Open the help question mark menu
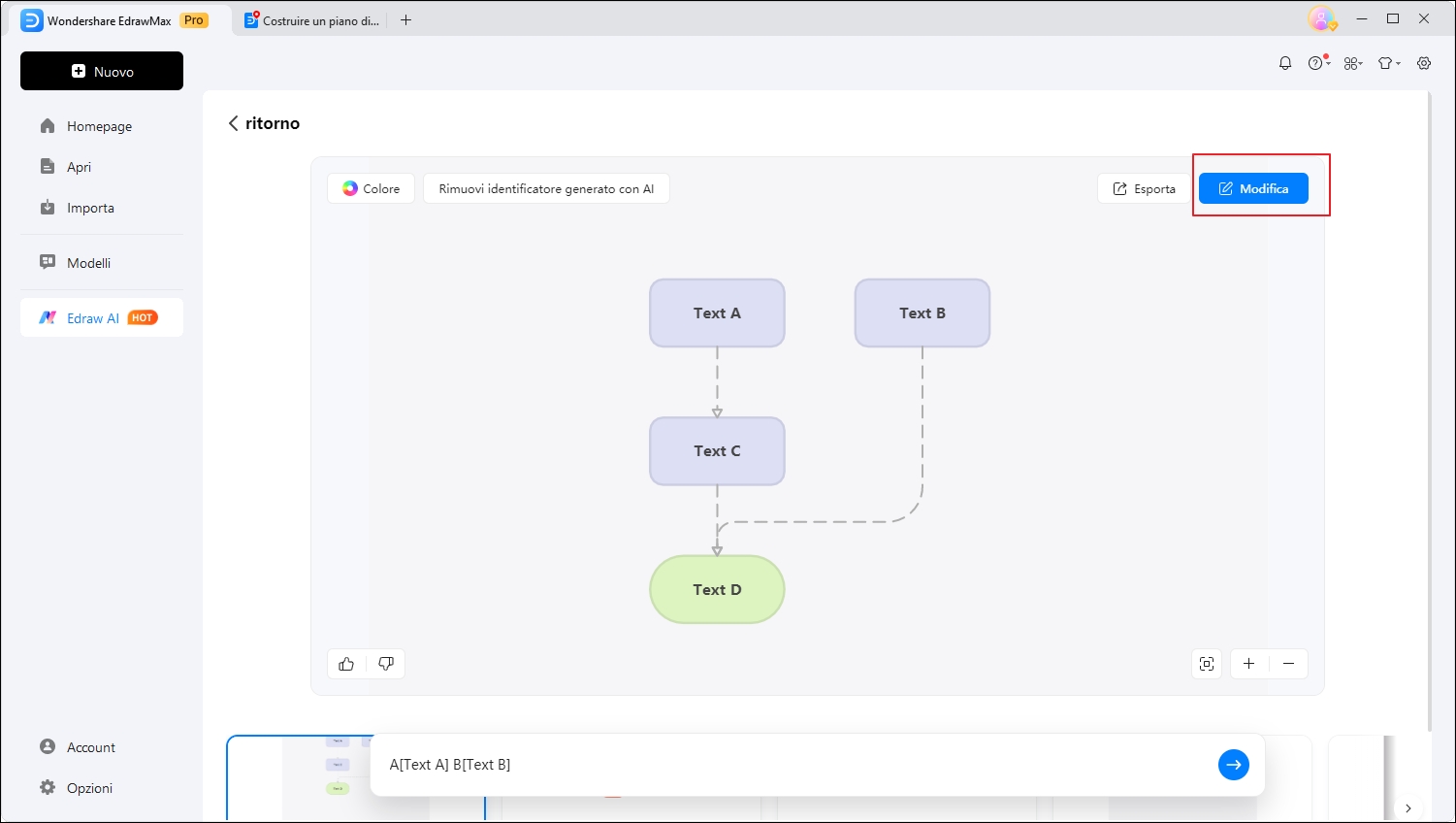 [x=1316, y=63]
